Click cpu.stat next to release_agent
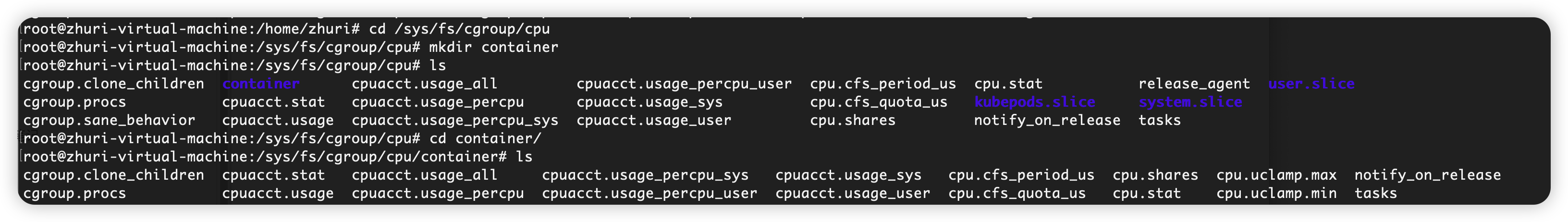The image size is (1568, 222). [1008, 84]
